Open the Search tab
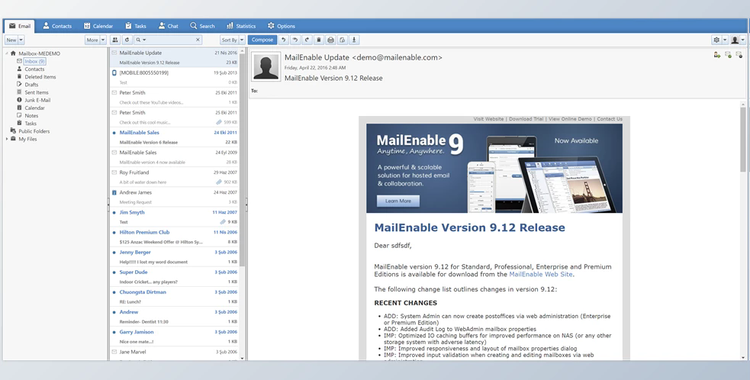The image size is (750, 380). pos(202,26)
